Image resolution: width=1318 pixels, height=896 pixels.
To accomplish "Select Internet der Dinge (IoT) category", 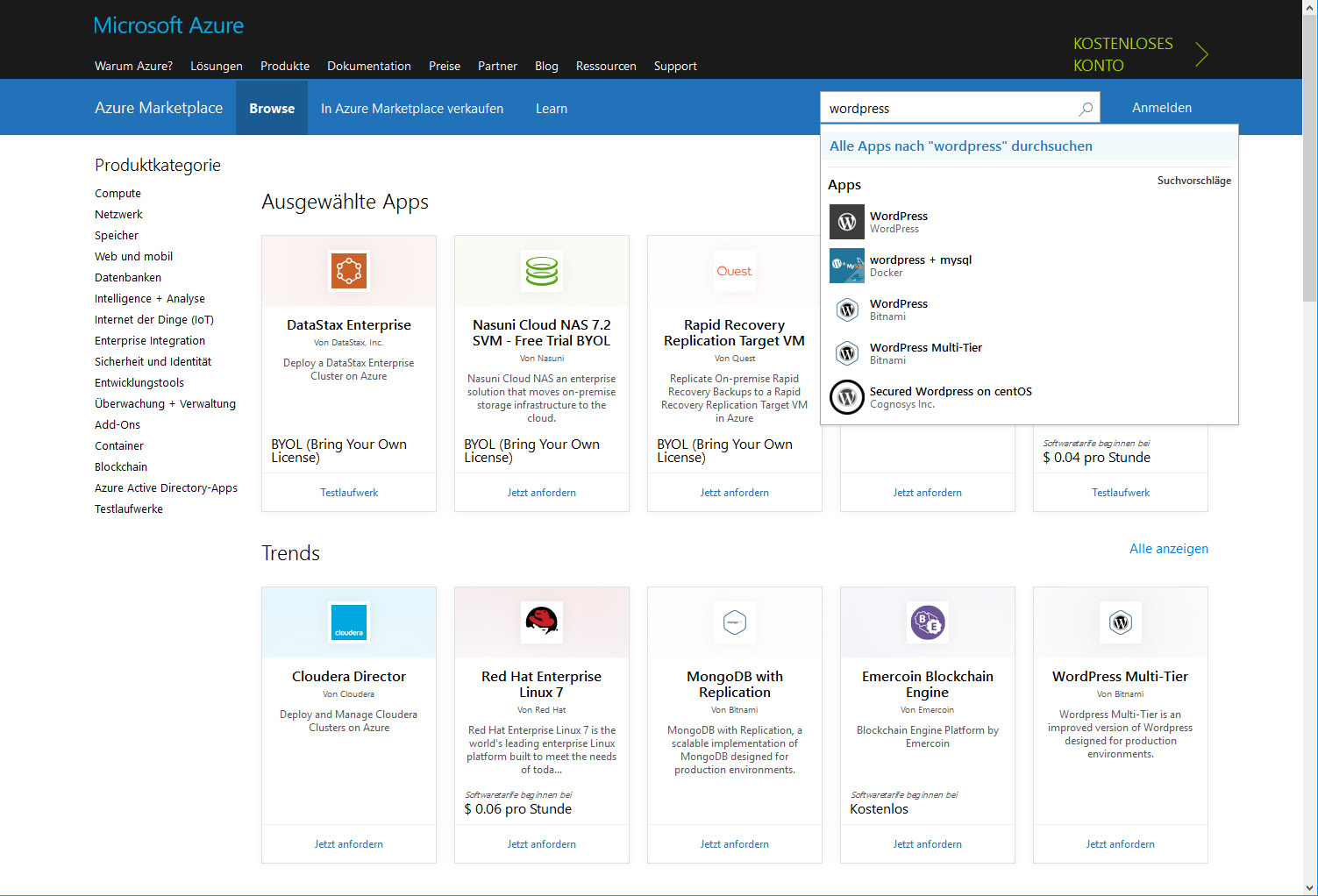I will (154, 320).
